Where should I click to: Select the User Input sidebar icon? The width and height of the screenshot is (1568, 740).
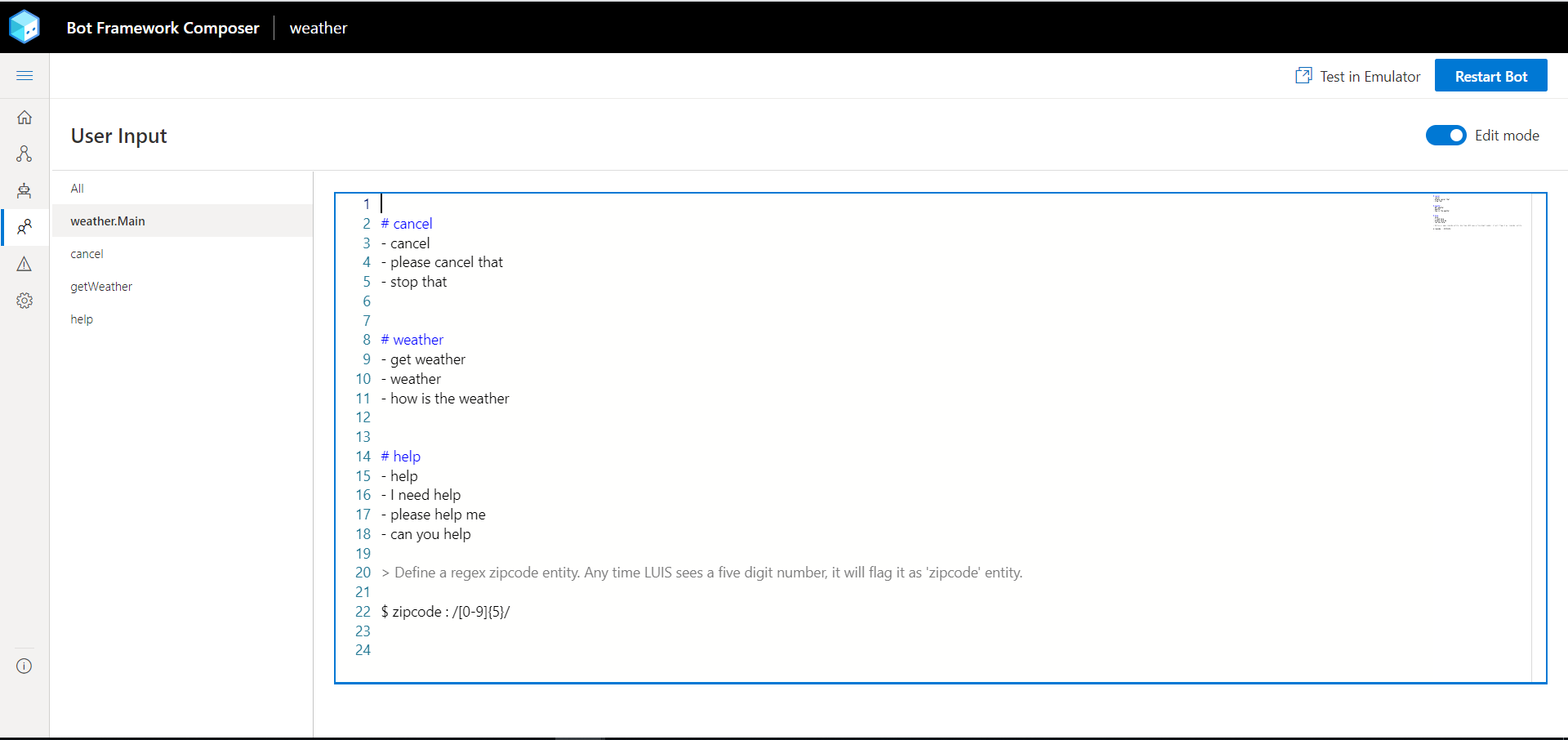tap(24, 227)
